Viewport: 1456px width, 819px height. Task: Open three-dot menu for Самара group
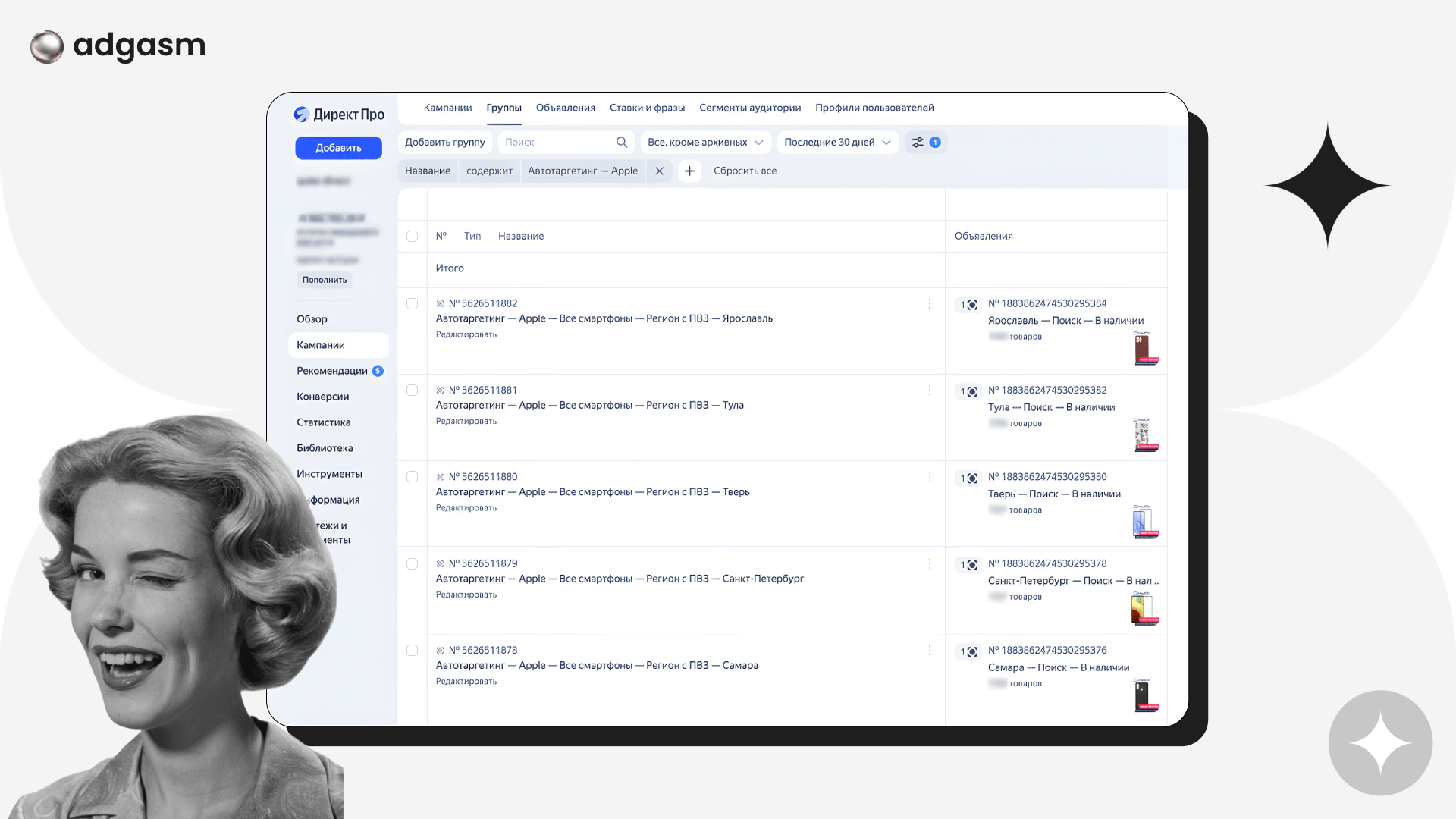930,651
